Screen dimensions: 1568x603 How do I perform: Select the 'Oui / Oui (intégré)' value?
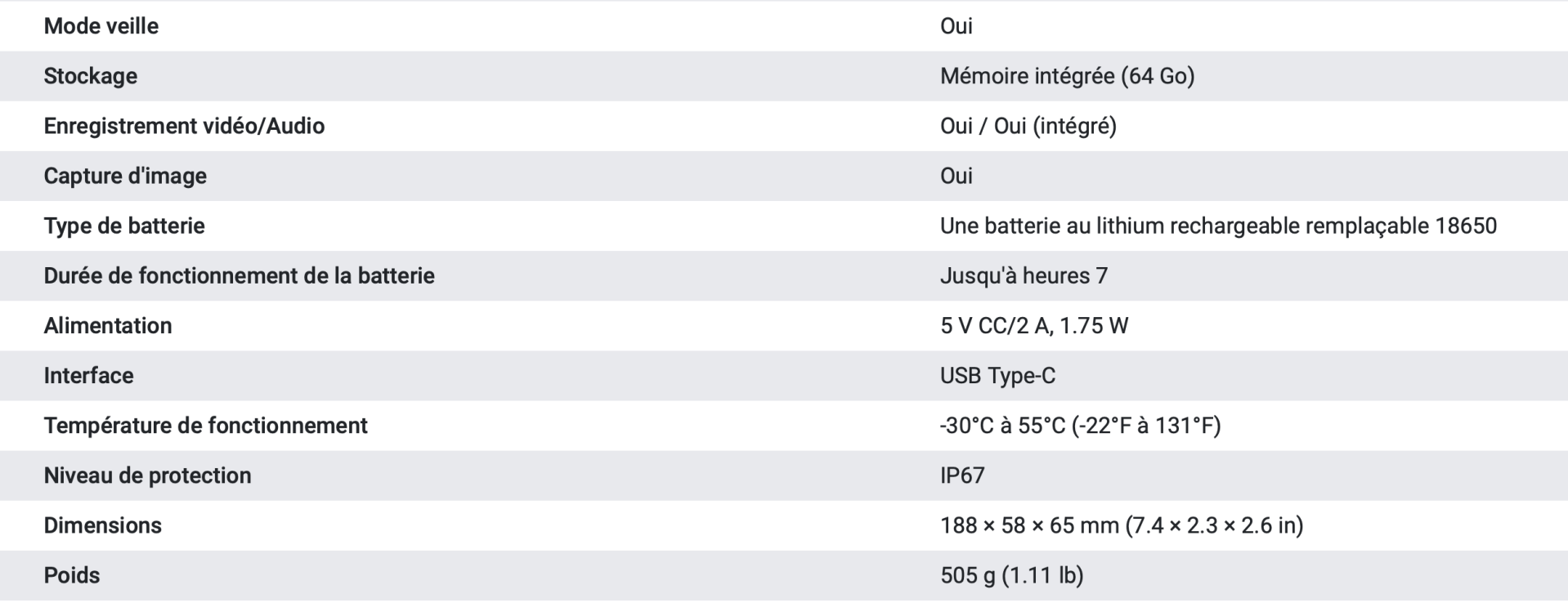tap(1028, 126)
